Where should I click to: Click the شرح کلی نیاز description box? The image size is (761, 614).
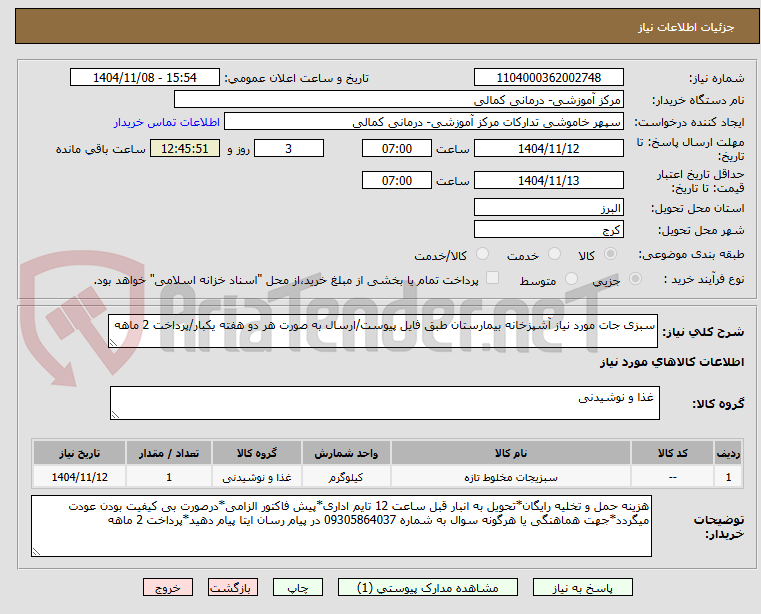(383, 331)
